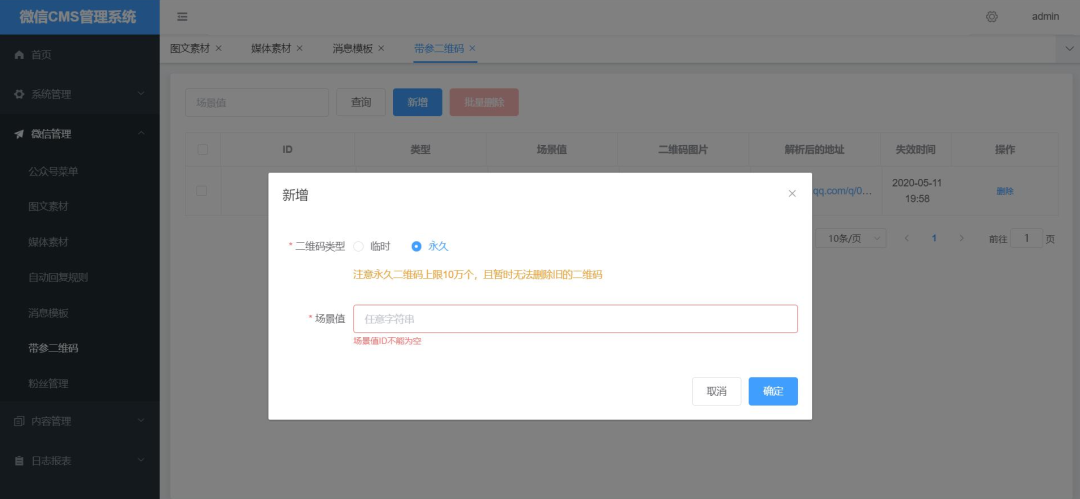
Task: Open the tab list dropdown arrow
Action: point(1068,49)
